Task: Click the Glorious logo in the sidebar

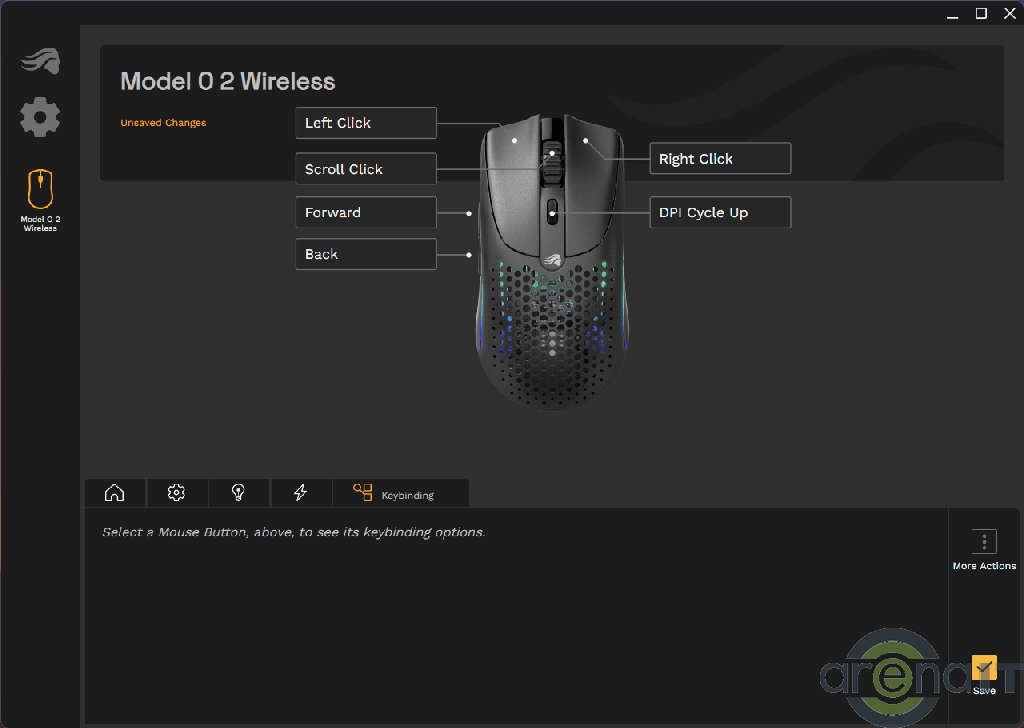Action: tap(40, 62)
